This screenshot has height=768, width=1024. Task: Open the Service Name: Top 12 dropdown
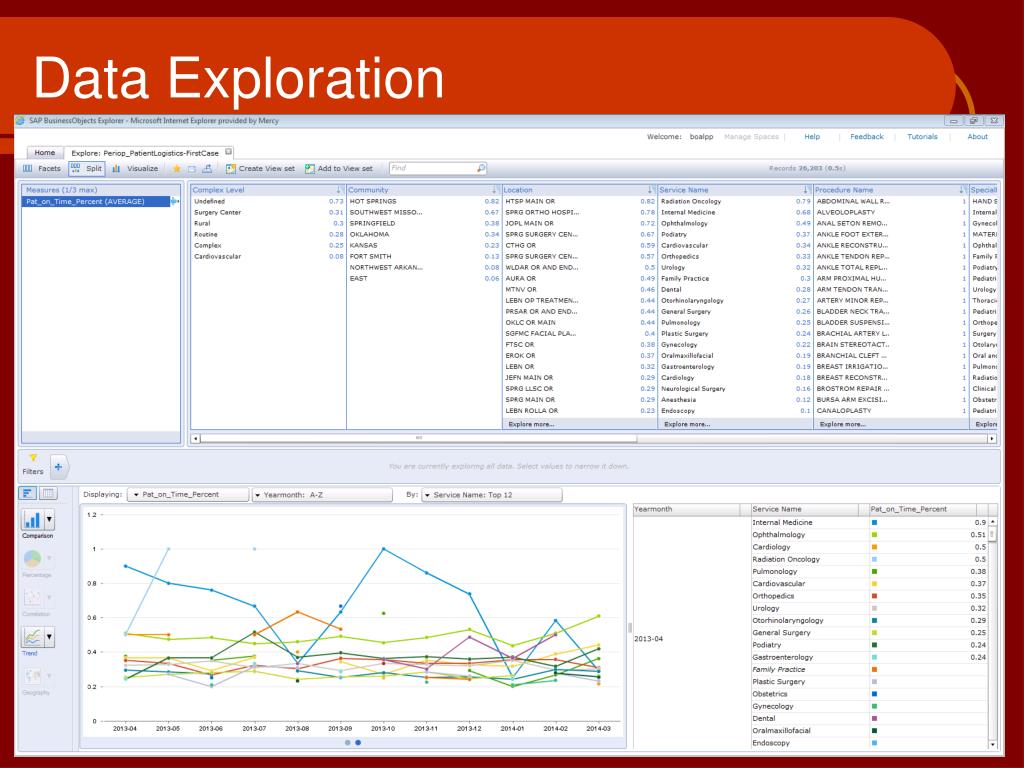pos(492,495)
